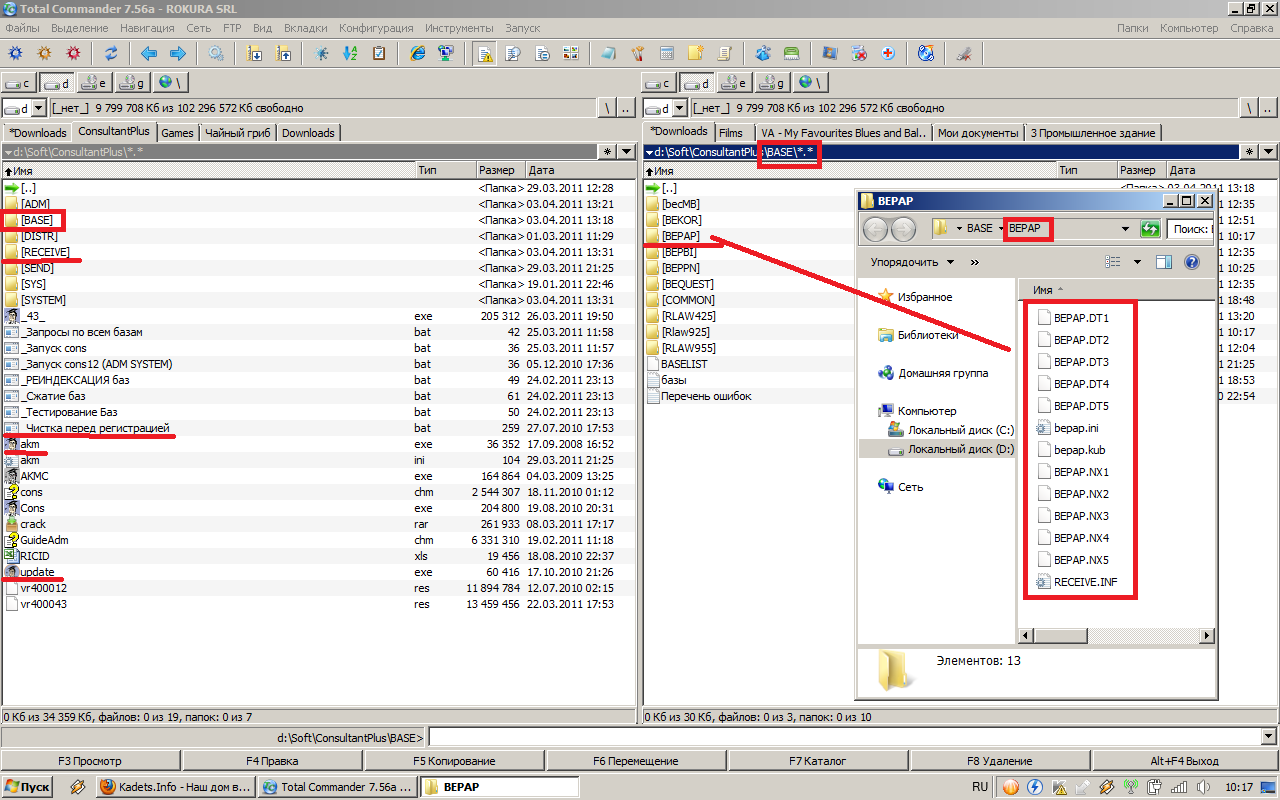Click the red cross medical toolbar icon

(x=888, y=53)
